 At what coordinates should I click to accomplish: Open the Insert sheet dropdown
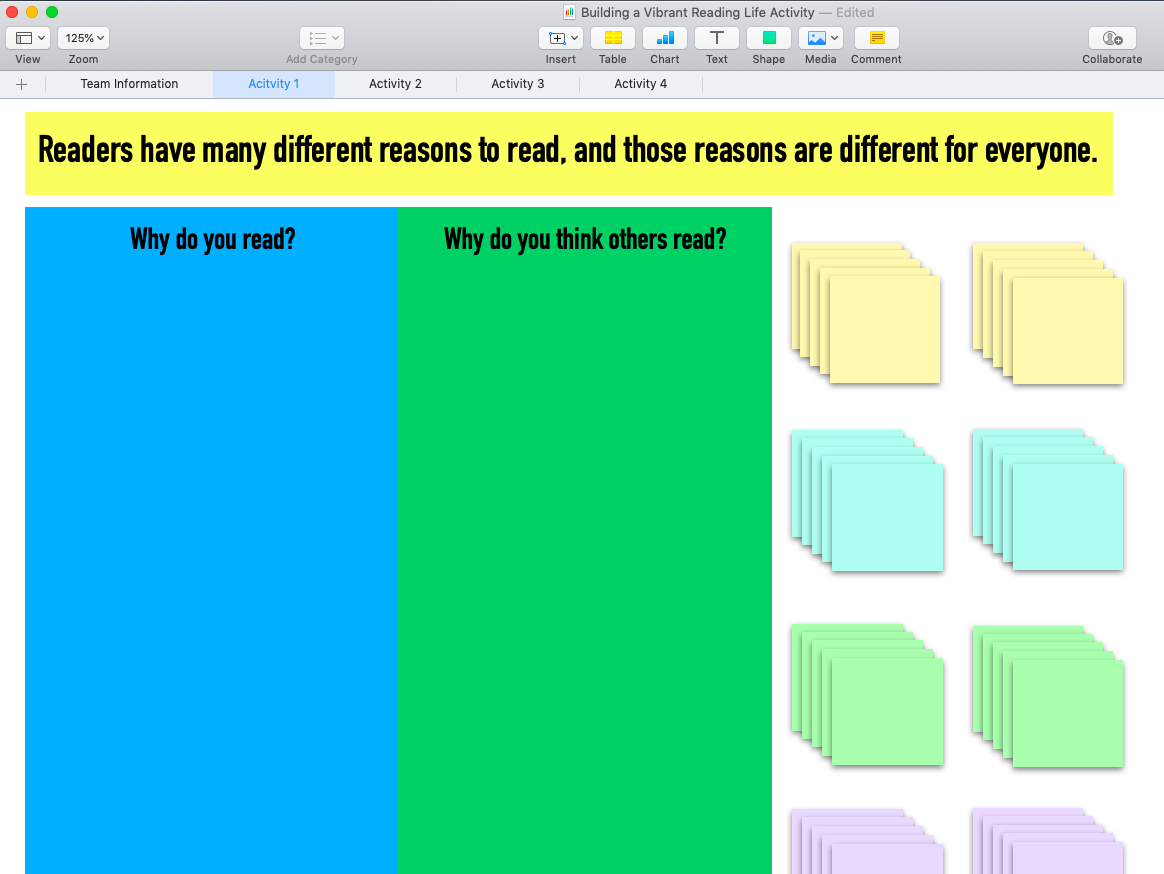point(560,38)
